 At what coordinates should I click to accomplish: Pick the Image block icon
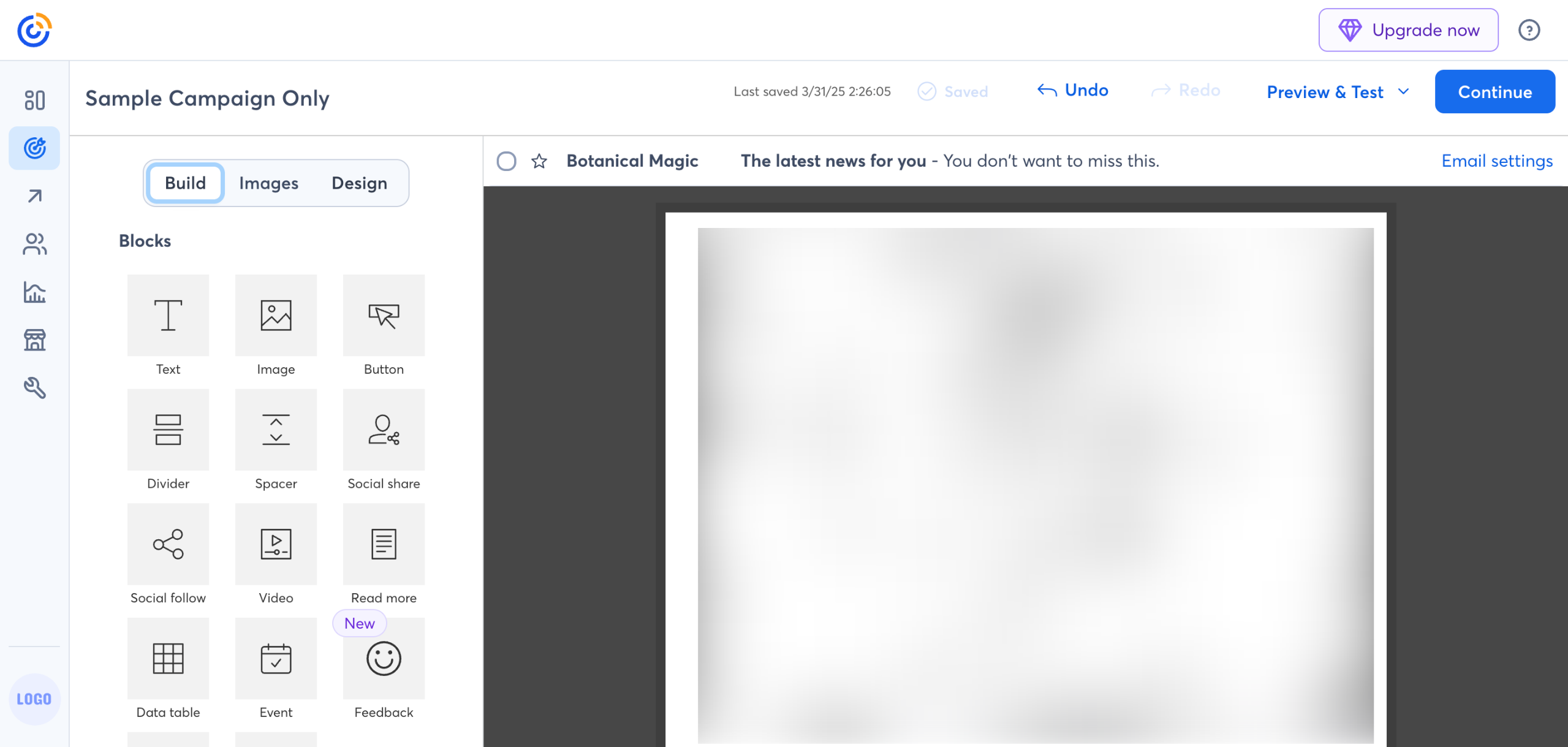pos(276,315)
